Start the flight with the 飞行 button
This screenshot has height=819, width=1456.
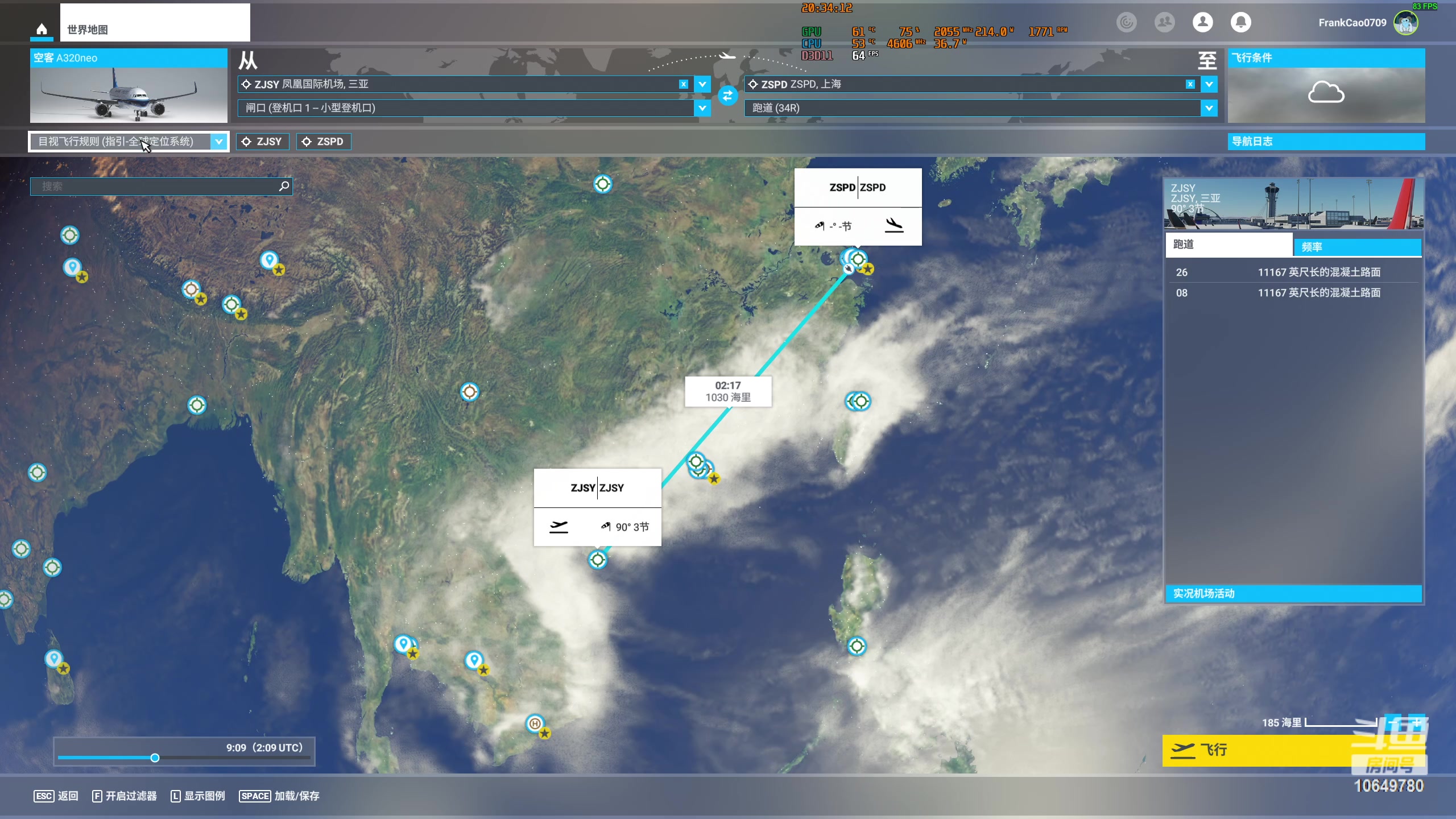1257,750
